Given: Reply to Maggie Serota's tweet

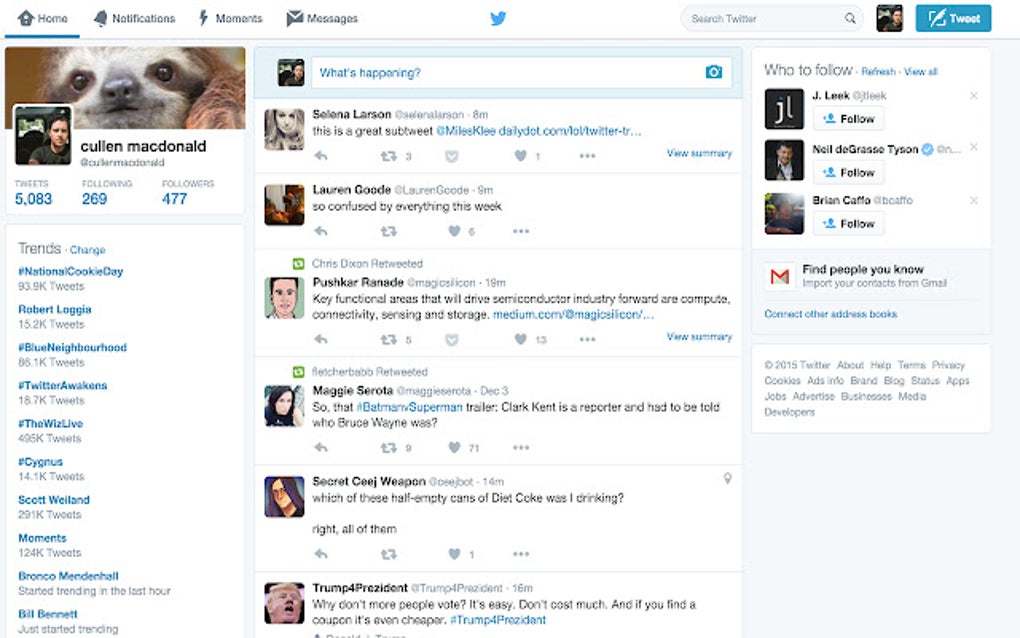Looking at the screenshot, I should (x=321, y=447).
